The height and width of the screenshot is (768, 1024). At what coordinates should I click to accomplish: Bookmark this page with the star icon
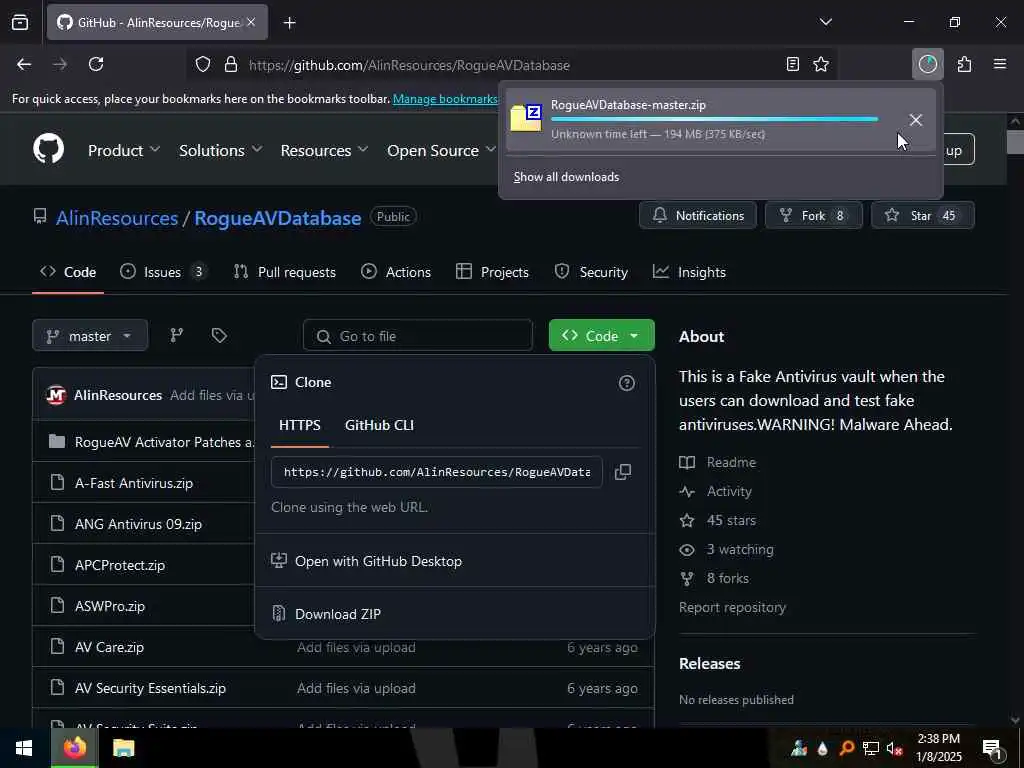click(821, 65)
